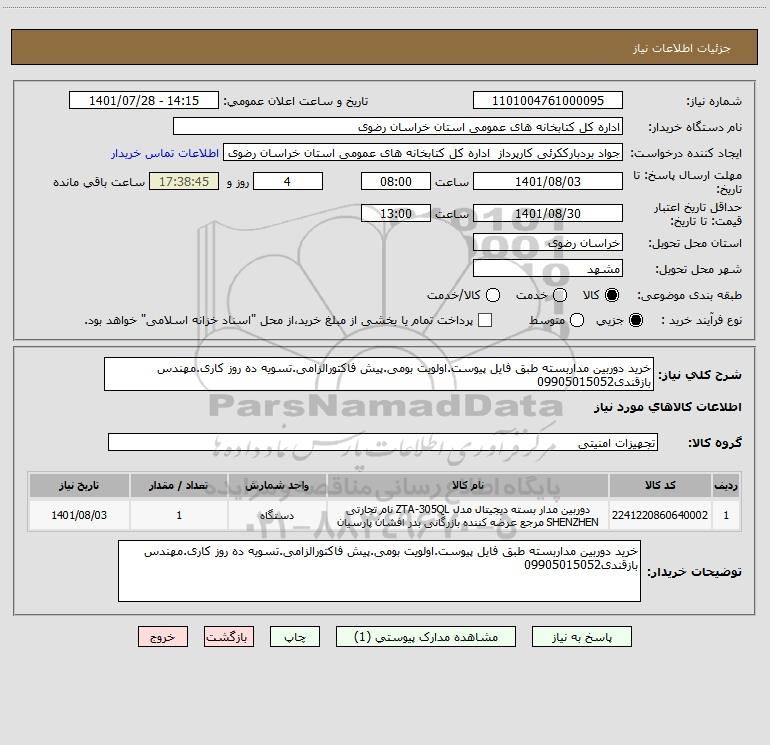Click the 17:38:45 remaining time field

tap(184, 181)
